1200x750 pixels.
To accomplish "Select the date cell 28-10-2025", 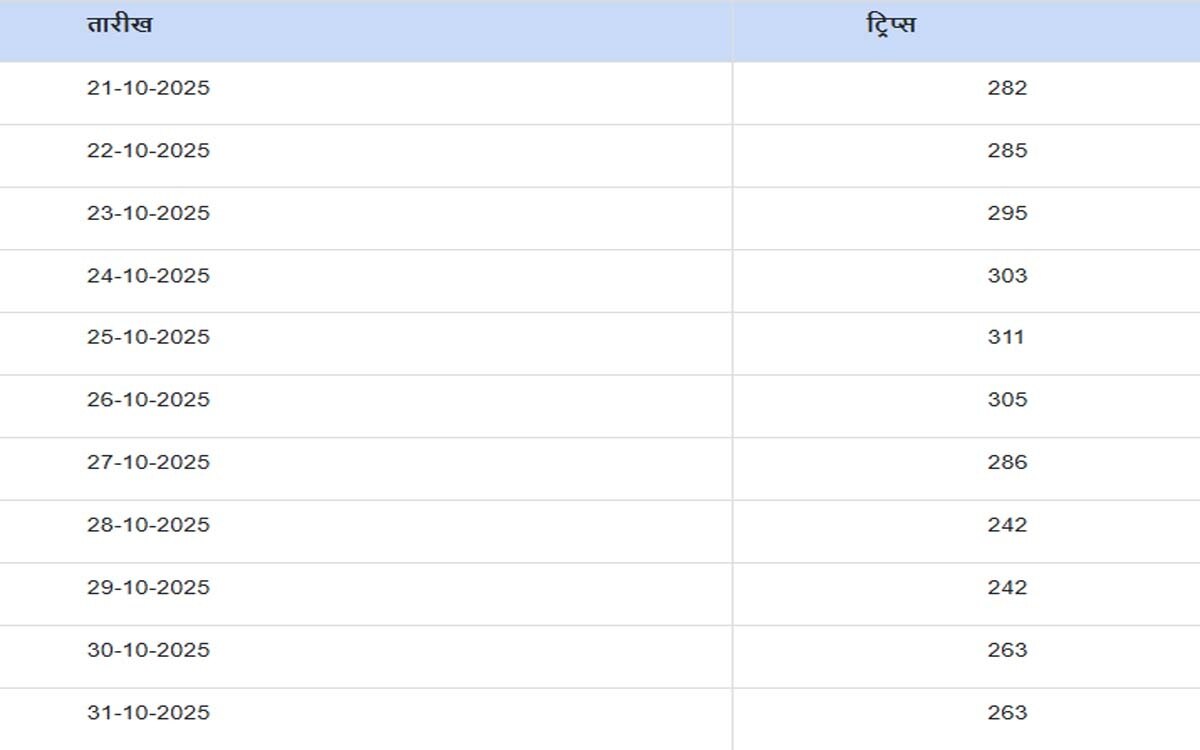I will pyautogui.click(x=148, y=525).
